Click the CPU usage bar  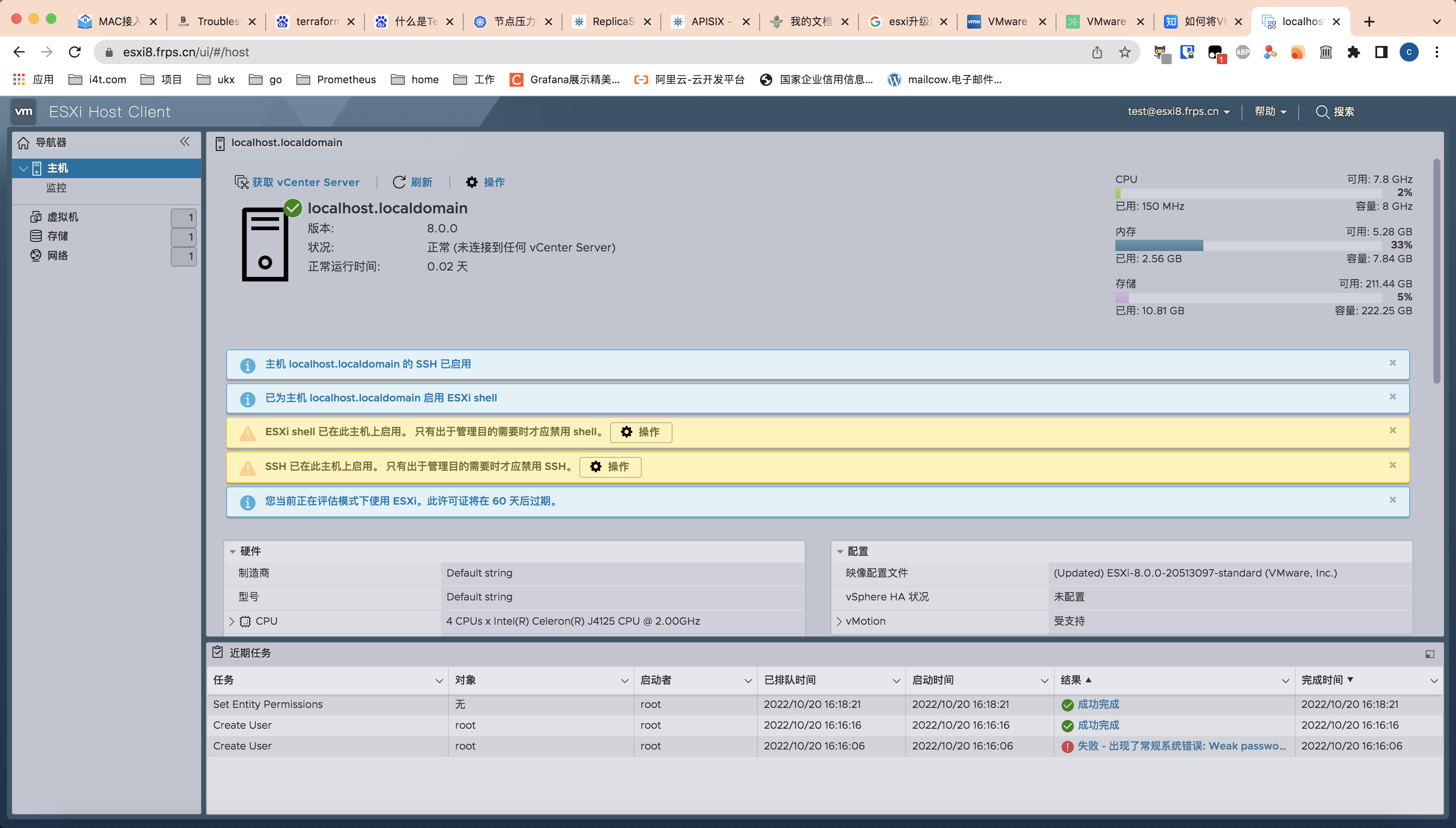pos(1248,193)
